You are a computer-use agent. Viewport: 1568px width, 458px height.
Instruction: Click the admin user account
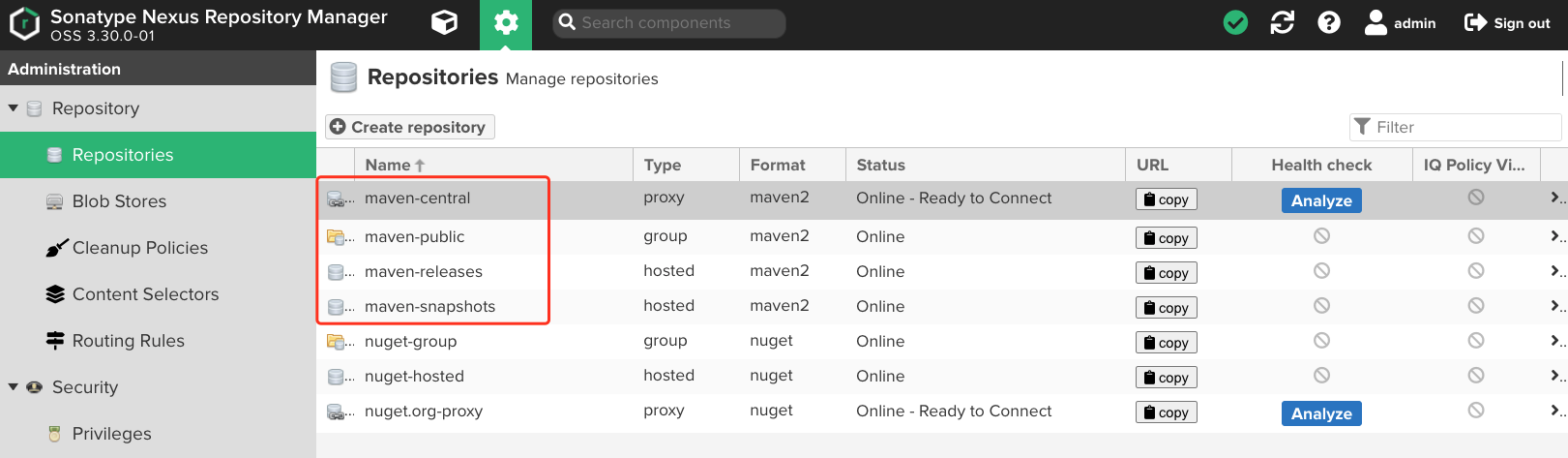[x=1400, y=23]
